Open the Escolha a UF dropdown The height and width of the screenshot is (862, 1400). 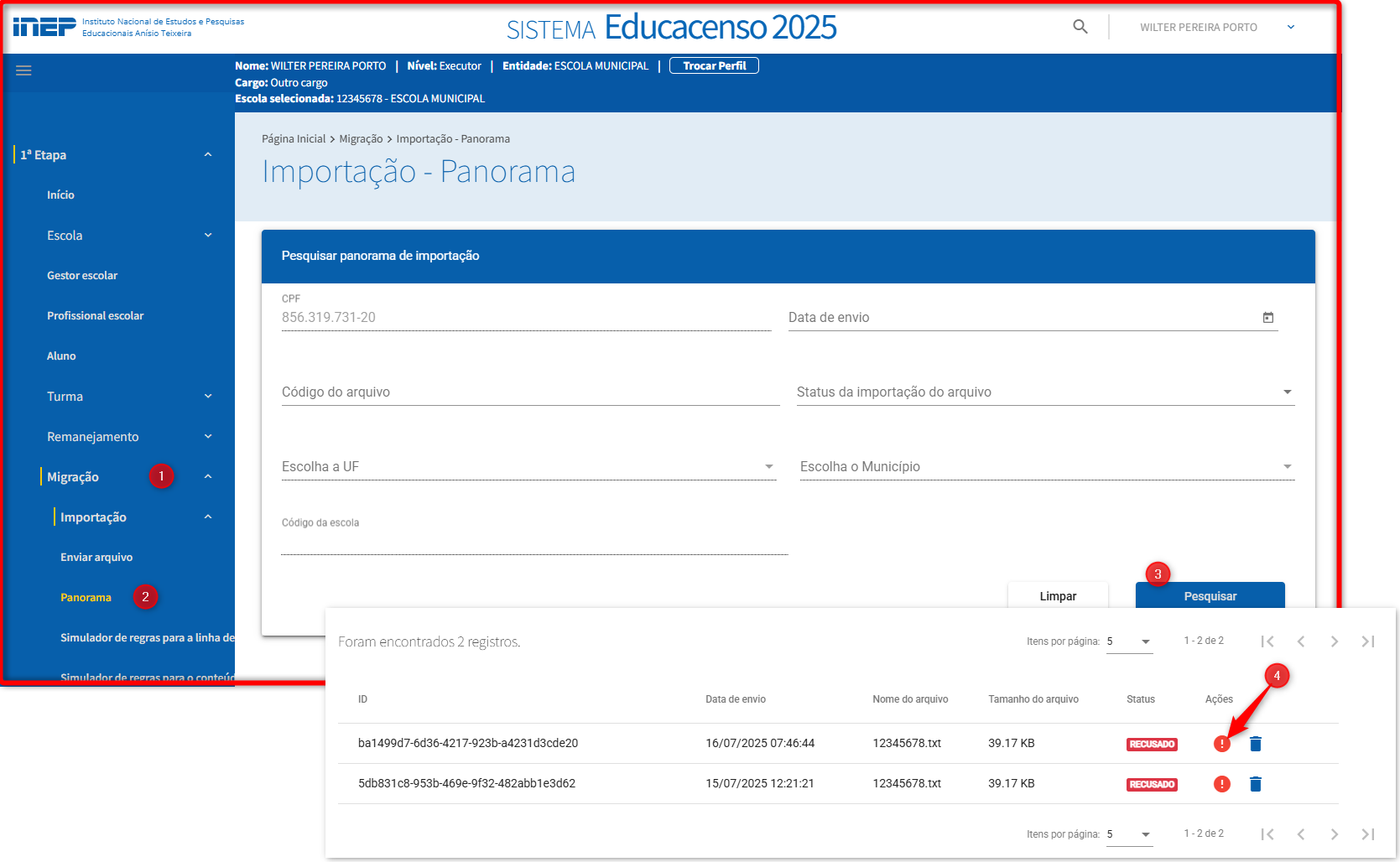pos(528,466)
